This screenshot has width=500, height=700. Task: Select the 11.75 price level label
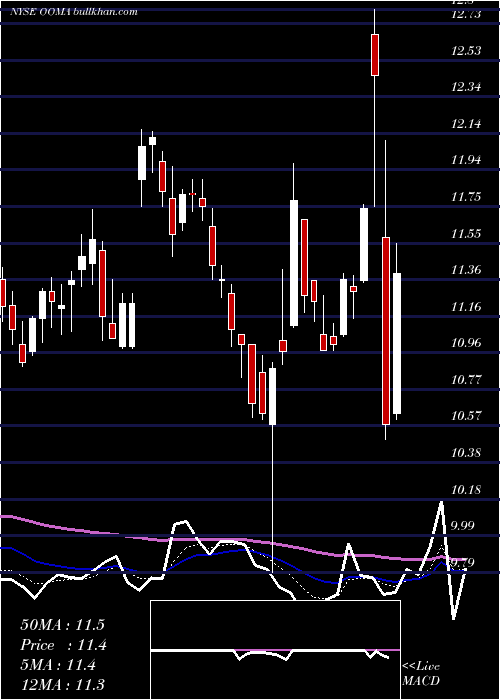click(466, 197)
